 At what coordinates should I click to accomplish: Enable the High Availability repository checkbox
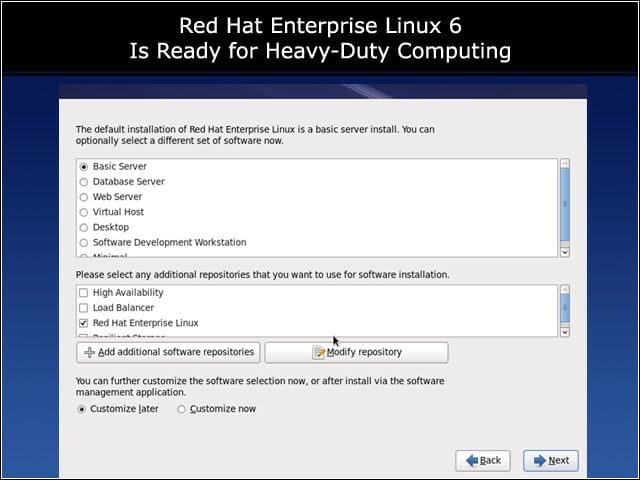coord(83,293)
